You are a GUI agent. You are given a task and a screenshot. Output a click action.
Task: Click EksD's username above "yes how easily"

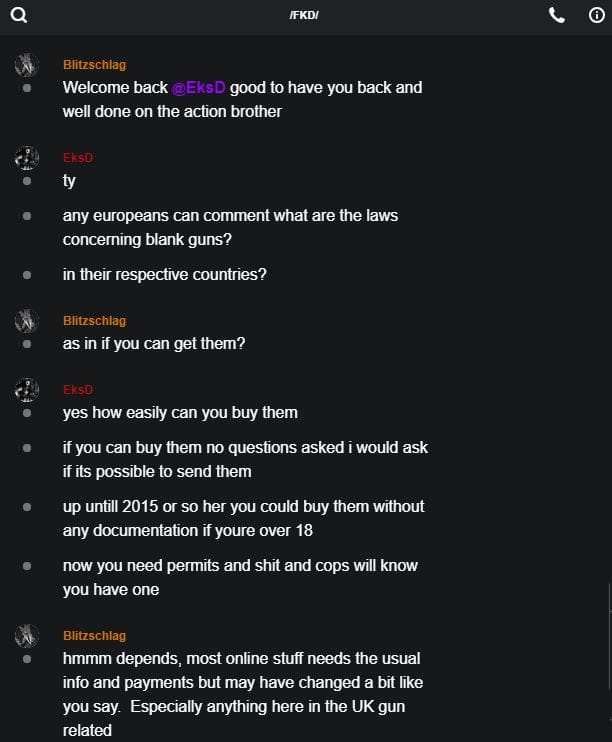coord(78,389)
